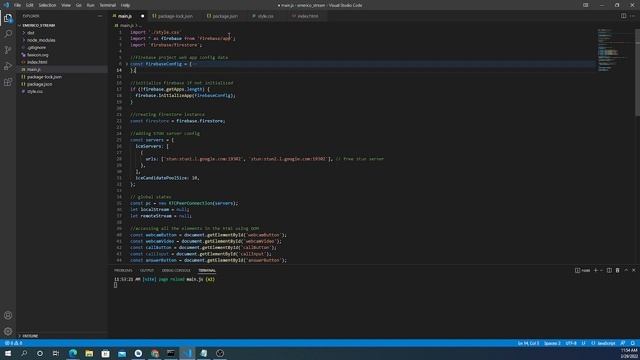Open the Edit menu
Viewport: 640px width, 360px height.
point(30,5)
